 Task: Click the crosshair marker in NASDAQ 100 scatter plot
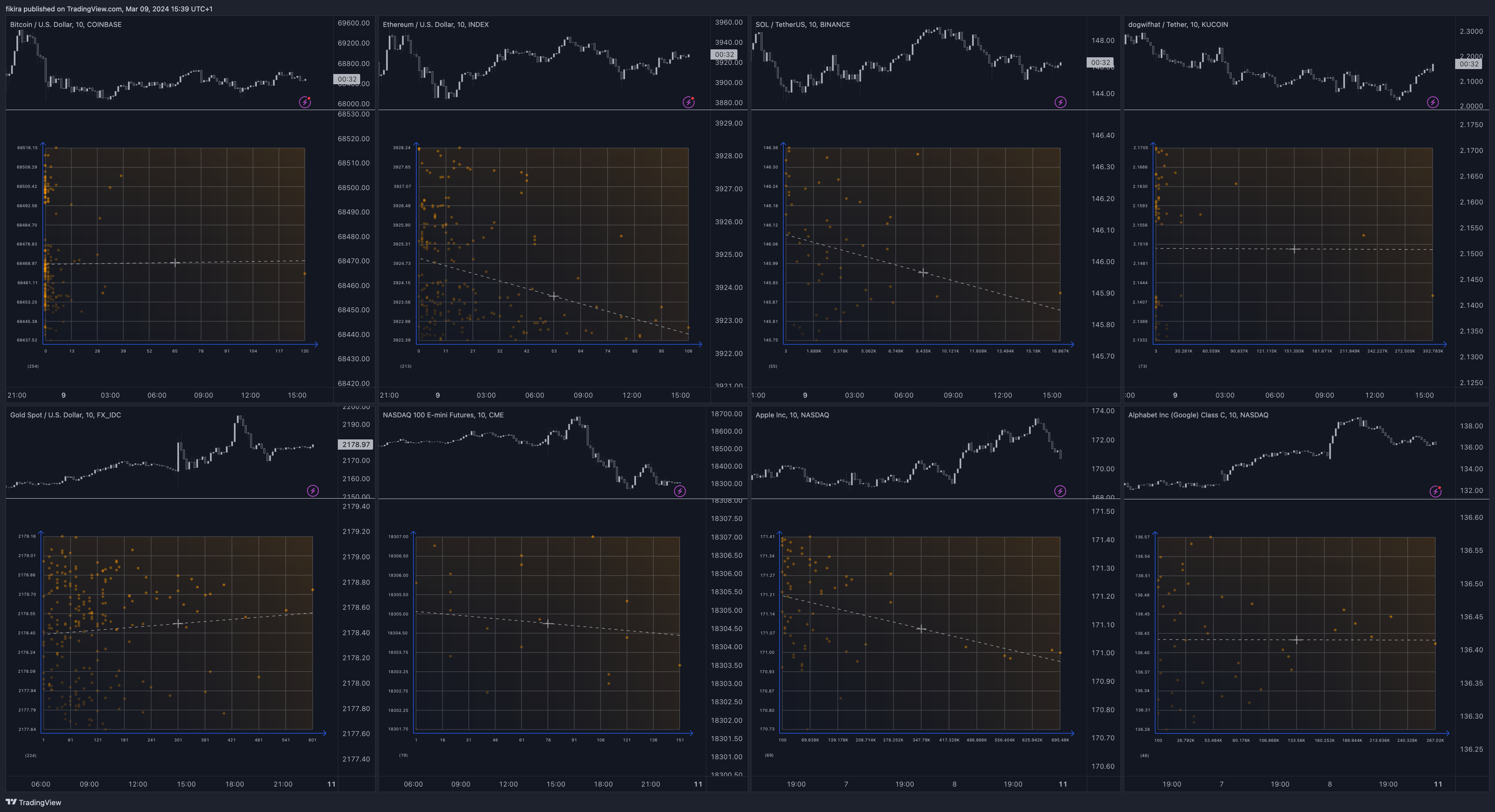click(547, 623)
